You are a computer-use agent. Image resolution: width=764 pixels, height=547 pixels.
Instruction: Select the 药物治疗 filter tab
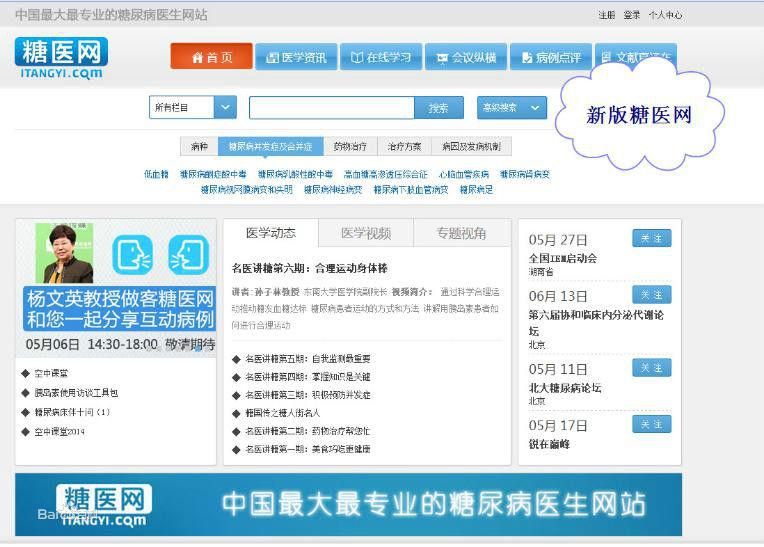coord(350,146)
